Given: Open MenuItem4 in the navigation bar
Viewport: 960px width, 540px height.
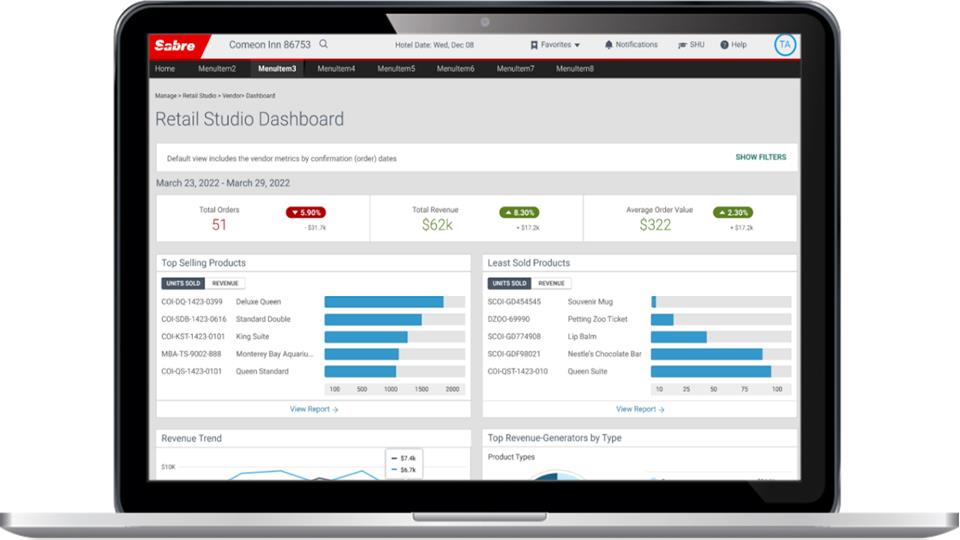Looking at the screenshot, I should [336, 69].
